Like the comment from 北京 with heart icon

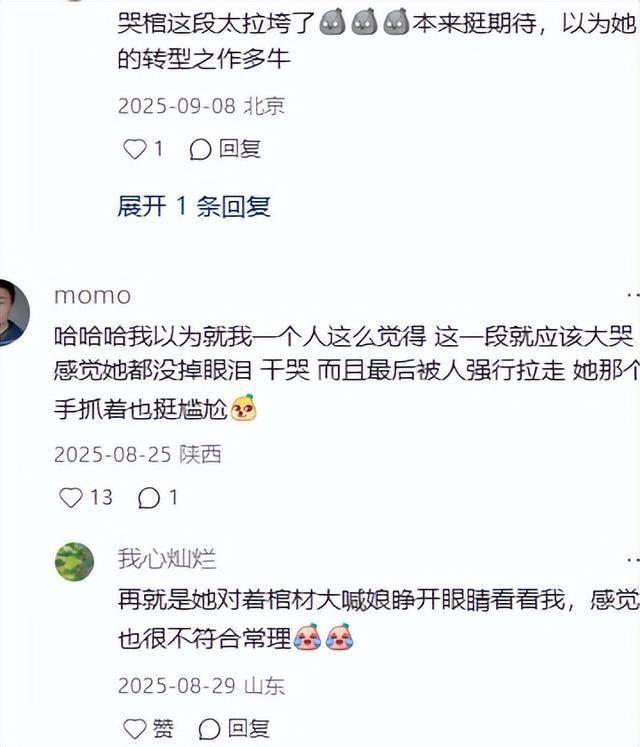(x=134, y=149)
